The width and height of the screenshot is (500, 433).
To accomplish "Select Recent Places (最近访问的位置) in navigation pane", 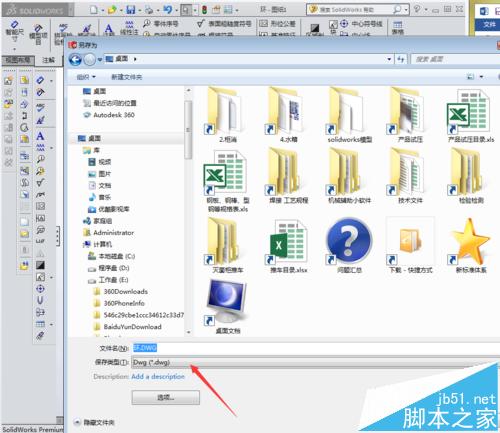I will click(110, 103).
